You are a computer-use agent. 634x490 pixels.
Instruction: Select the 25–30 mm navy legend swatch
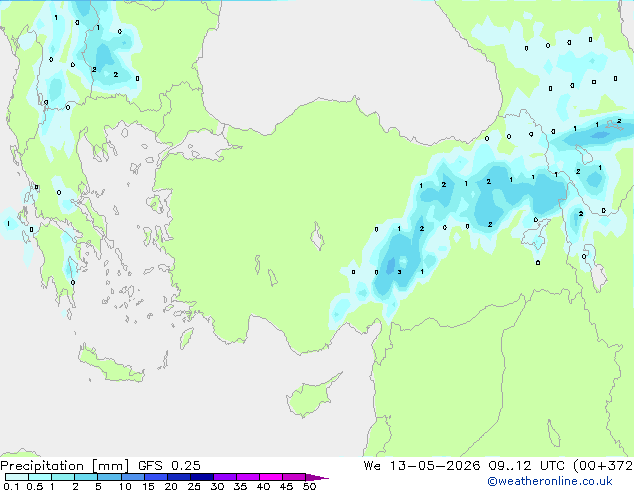click(202, 477)
